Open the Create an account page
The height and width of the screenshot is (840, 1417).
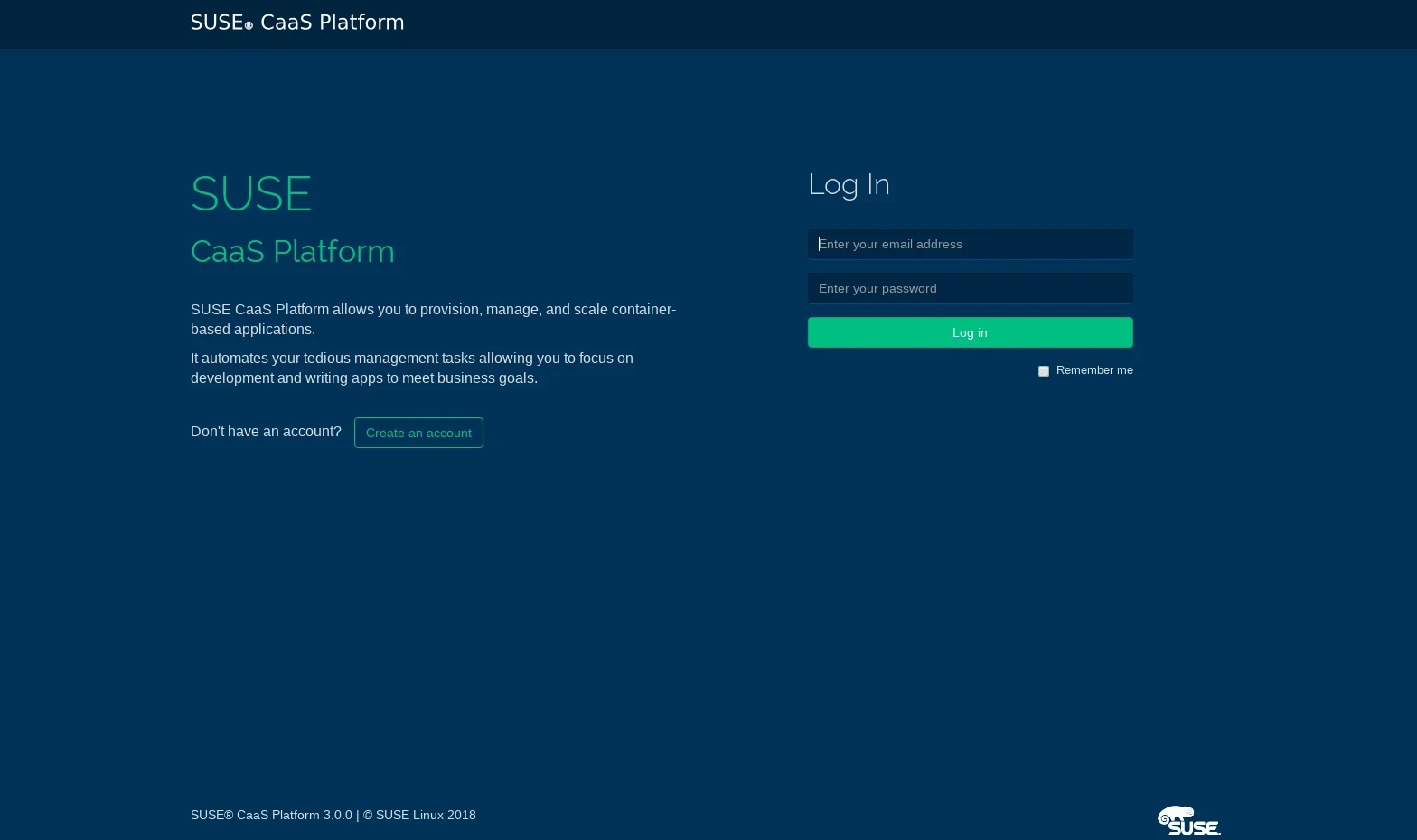pos(418,433)
